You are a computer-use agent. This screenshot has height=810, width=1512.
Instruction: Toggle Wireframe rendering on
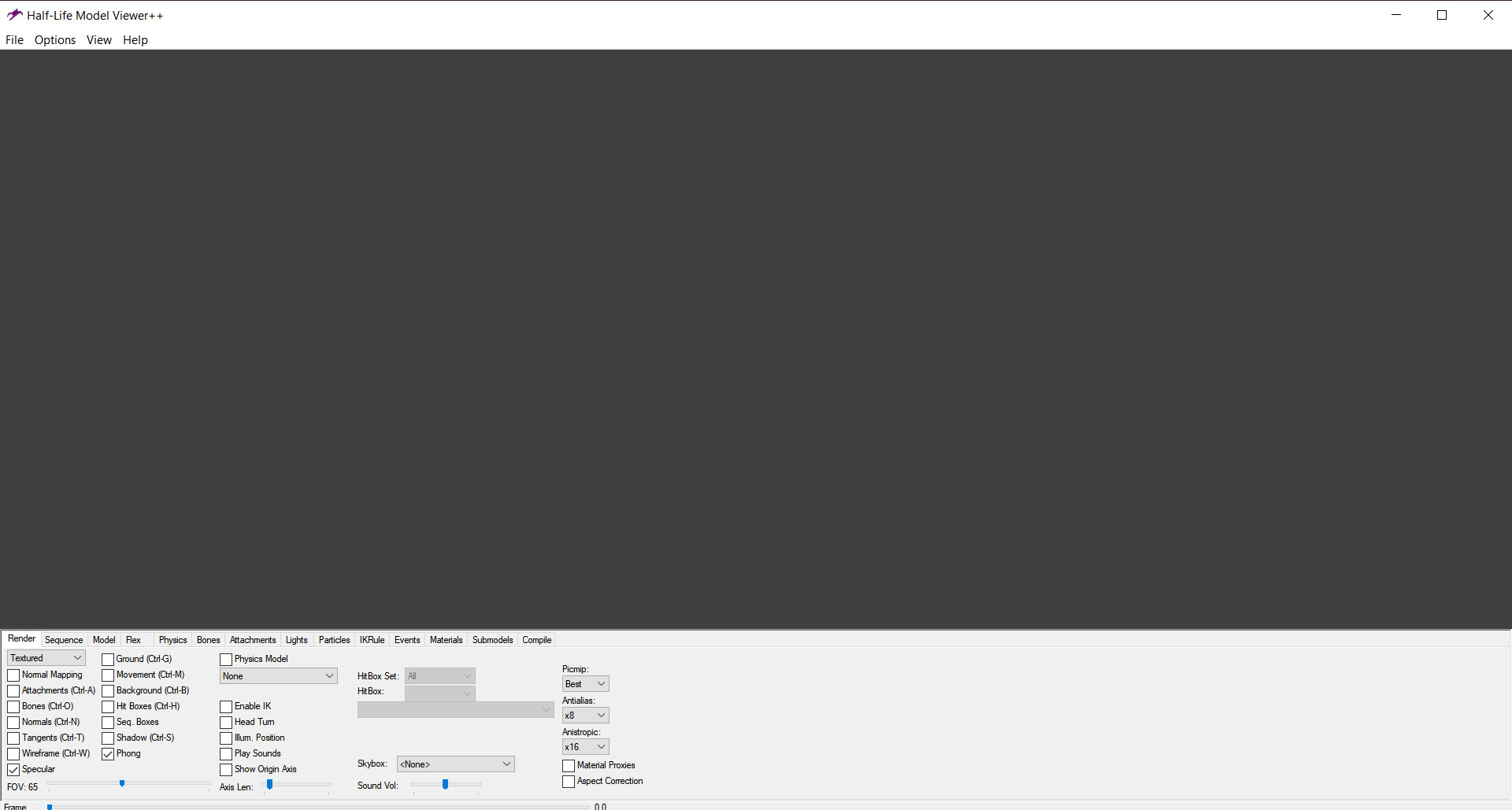[x=13, y=753]
